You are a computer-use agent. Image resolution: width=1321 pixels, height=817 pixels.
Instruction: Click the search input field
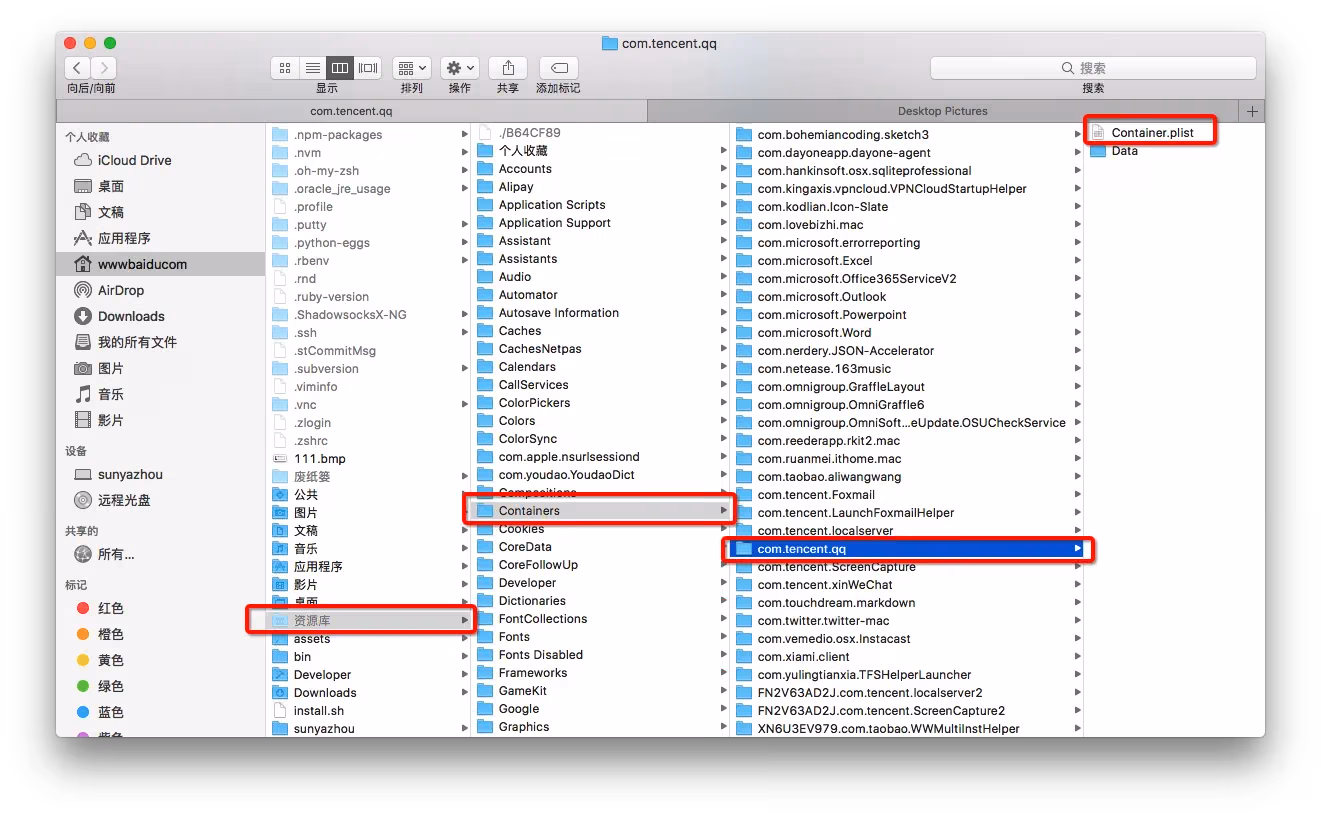point(1092,68)
